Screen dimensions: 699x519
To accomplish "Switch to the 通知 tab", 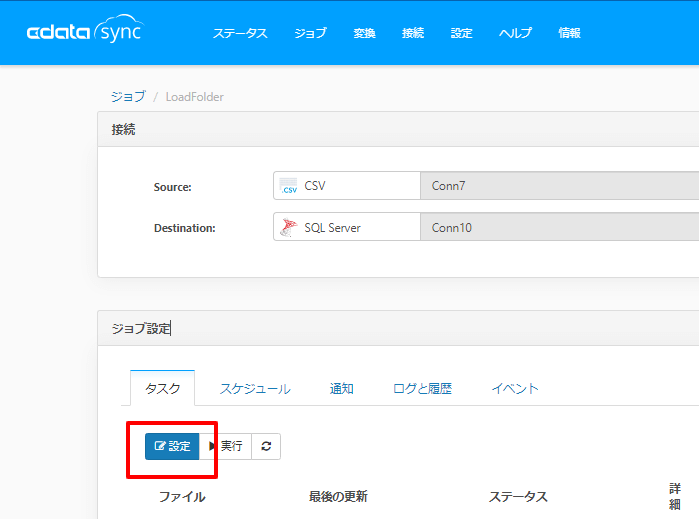I will point(342,388).
